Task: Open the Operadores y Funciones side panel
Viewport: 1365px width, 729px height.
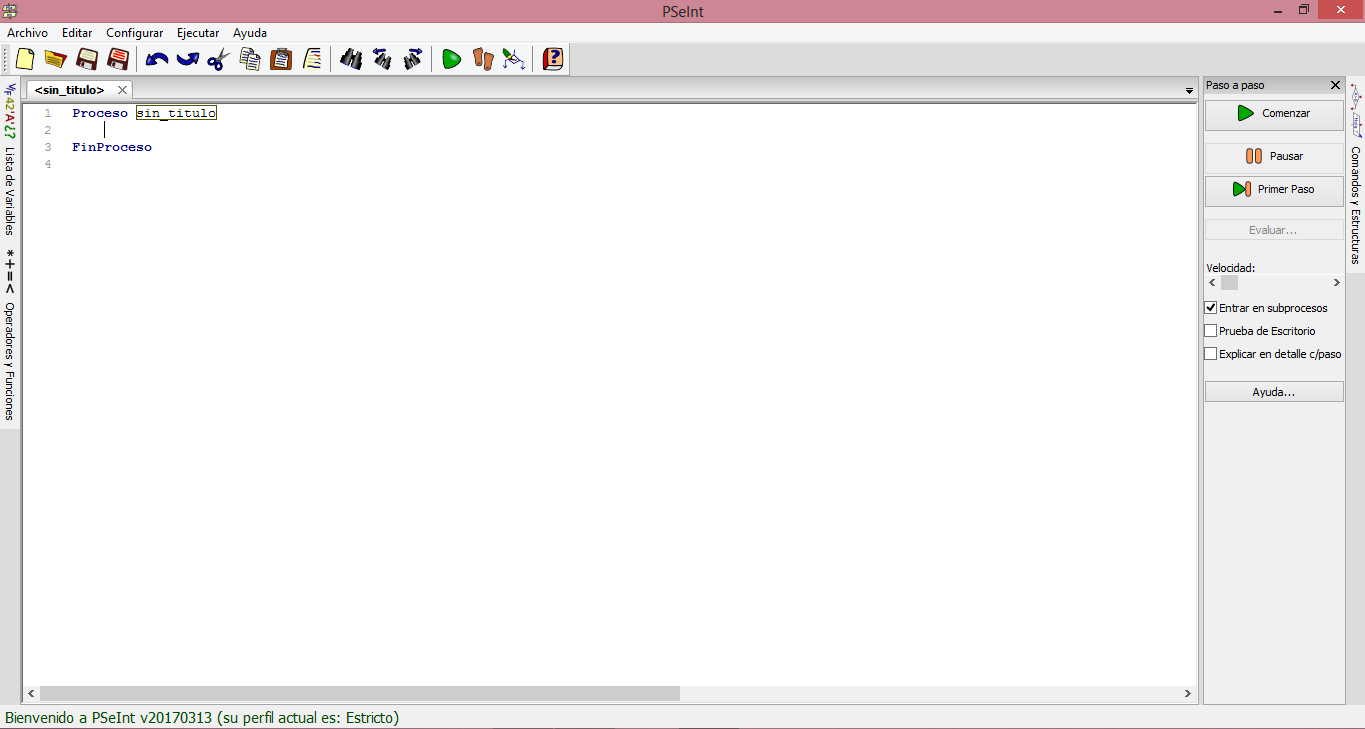Action: tap(10, 336)
